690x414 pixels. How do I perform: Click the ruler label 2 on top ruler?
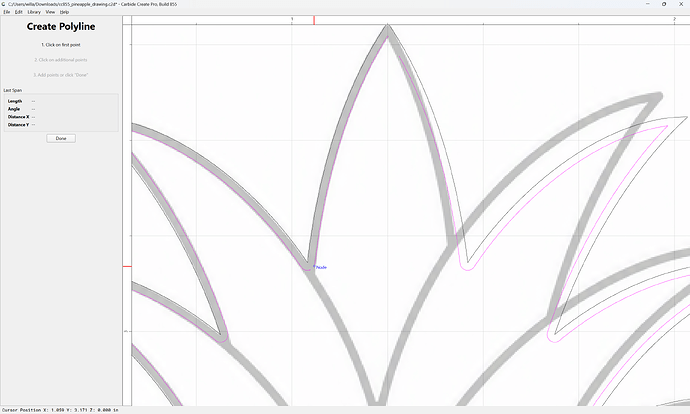675,19
